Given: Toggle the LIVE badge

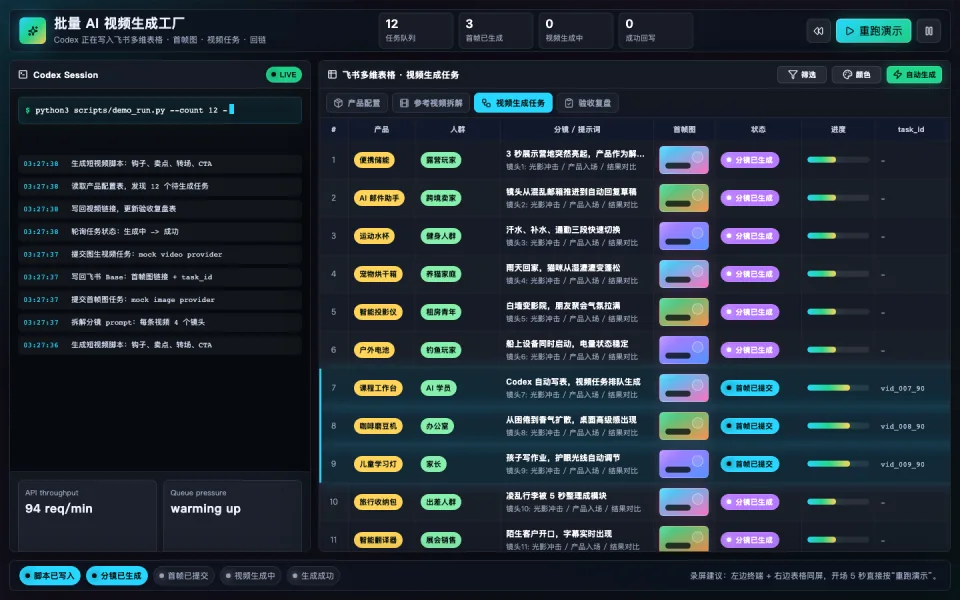Looking at the screenshot, I should pyautogui.click(x=283, y=75).
